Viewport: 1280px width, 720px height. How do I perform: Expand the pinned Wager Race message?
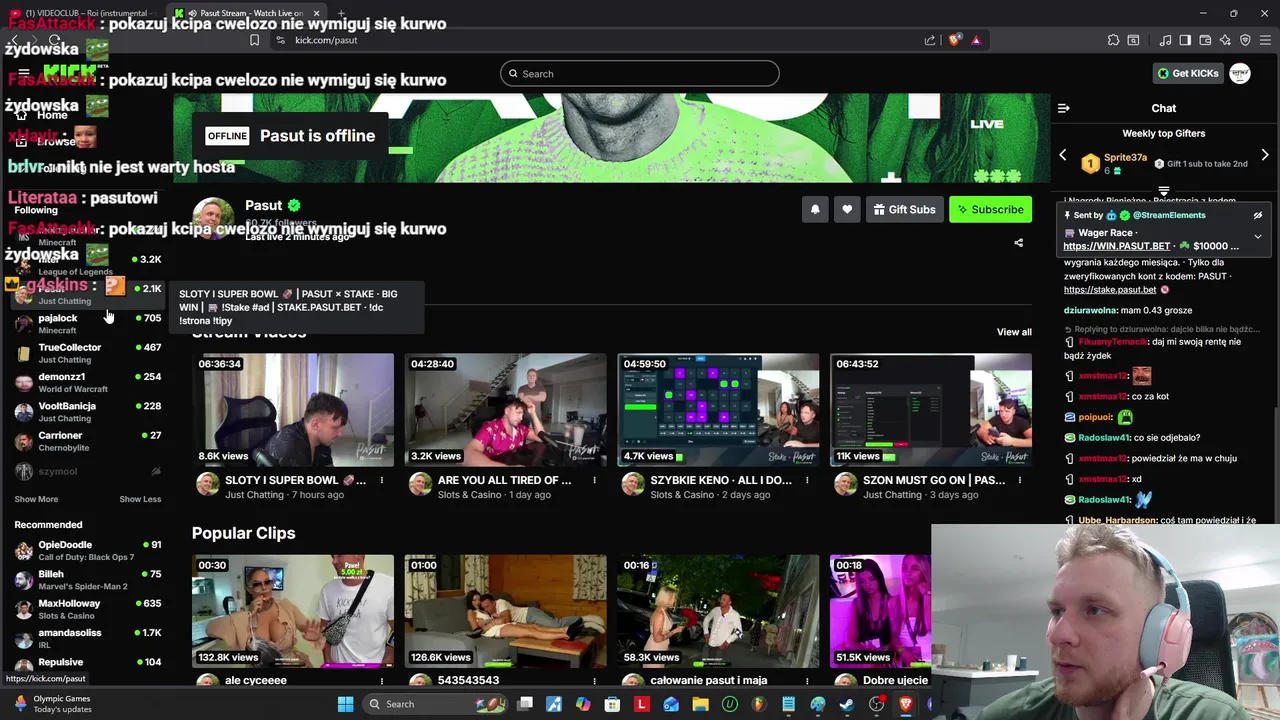pyautogui.click(x=1258, y=237)
